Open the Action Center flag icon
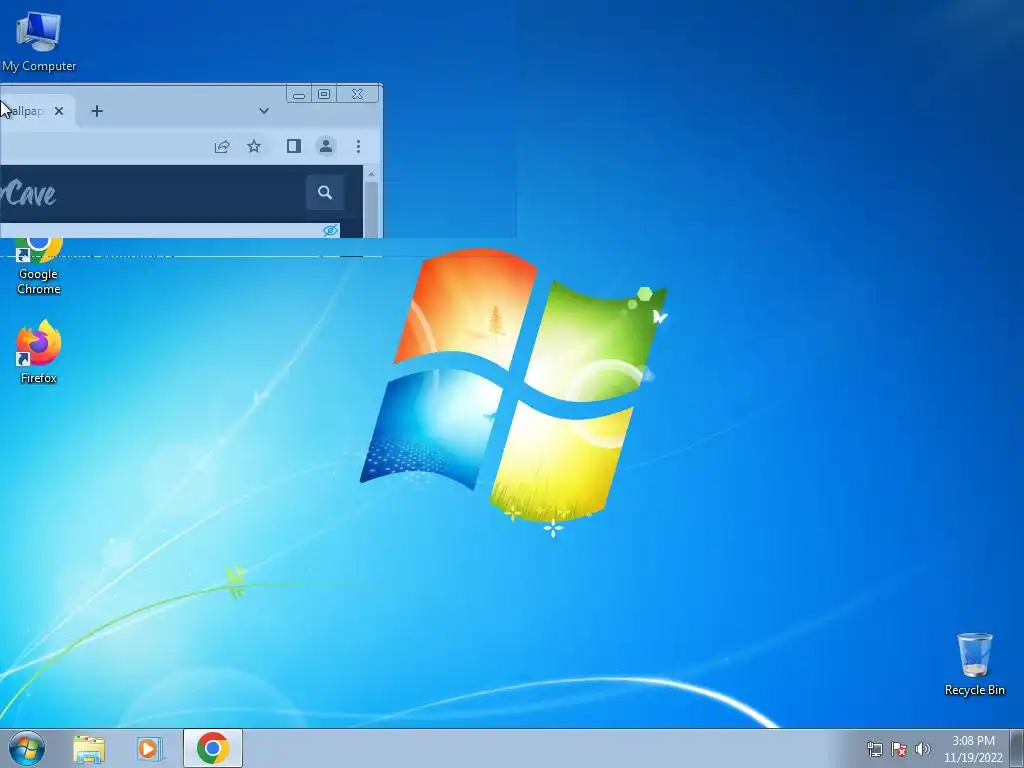The image size is (1024, 768). point(899,749)
